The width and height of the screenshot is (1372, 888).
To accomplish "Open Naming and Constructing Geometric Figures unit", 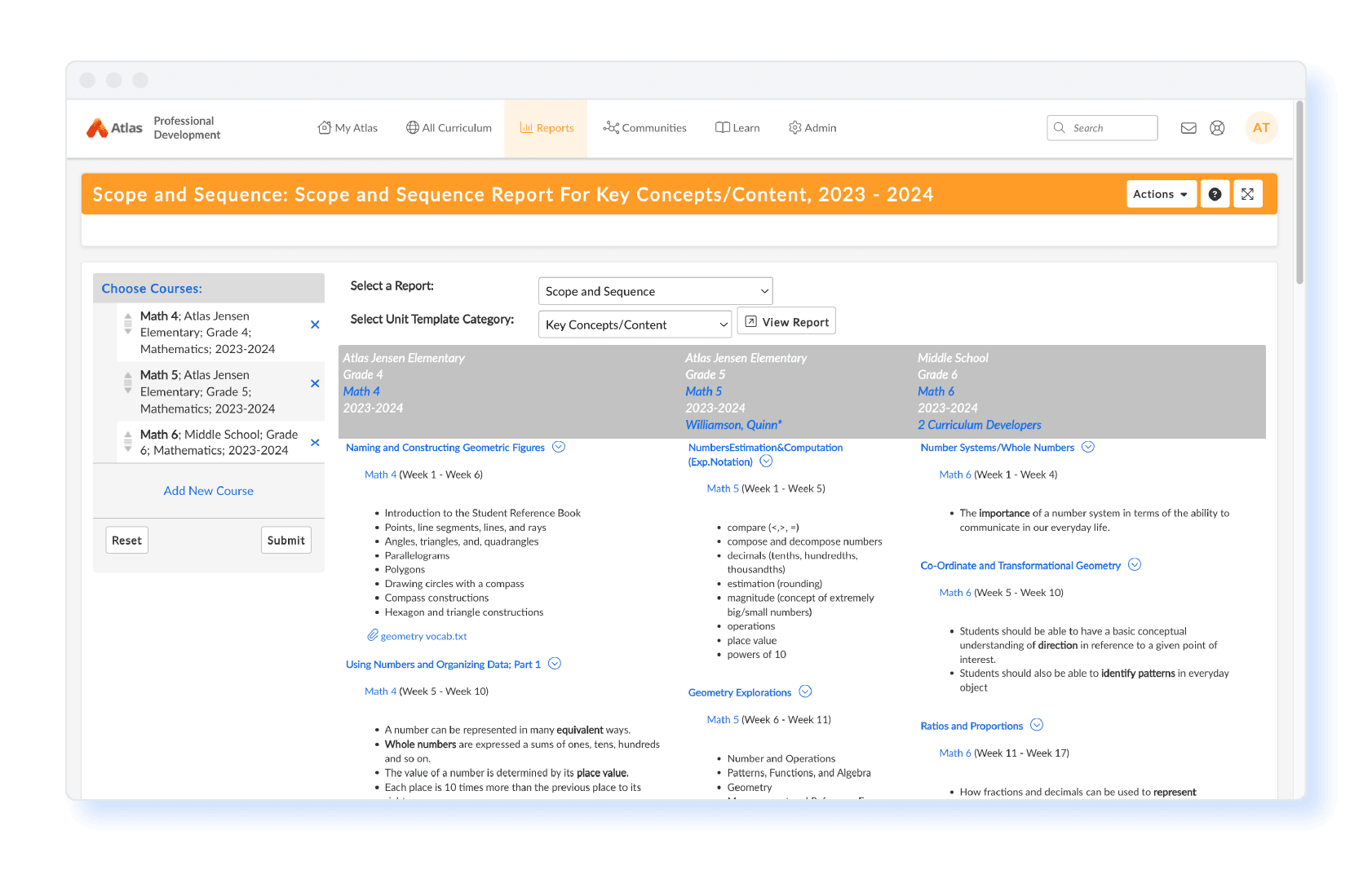I will [445, 448].
